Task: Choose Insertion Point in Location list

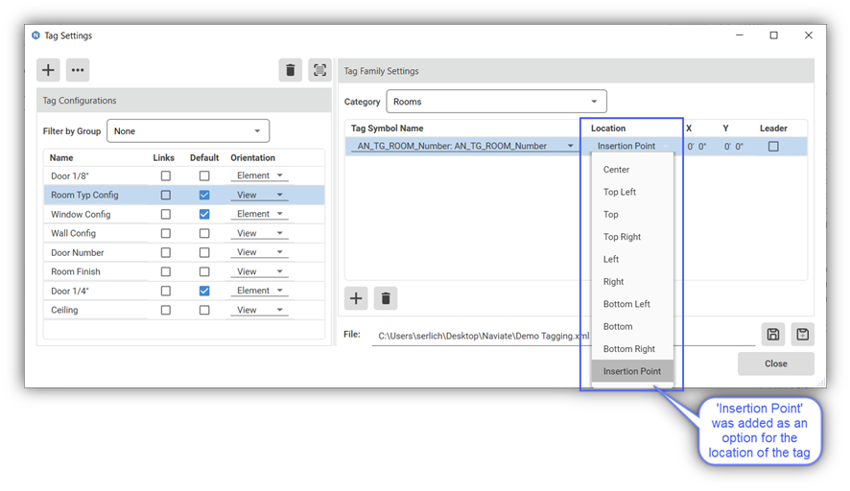Action: pos(633,371)
